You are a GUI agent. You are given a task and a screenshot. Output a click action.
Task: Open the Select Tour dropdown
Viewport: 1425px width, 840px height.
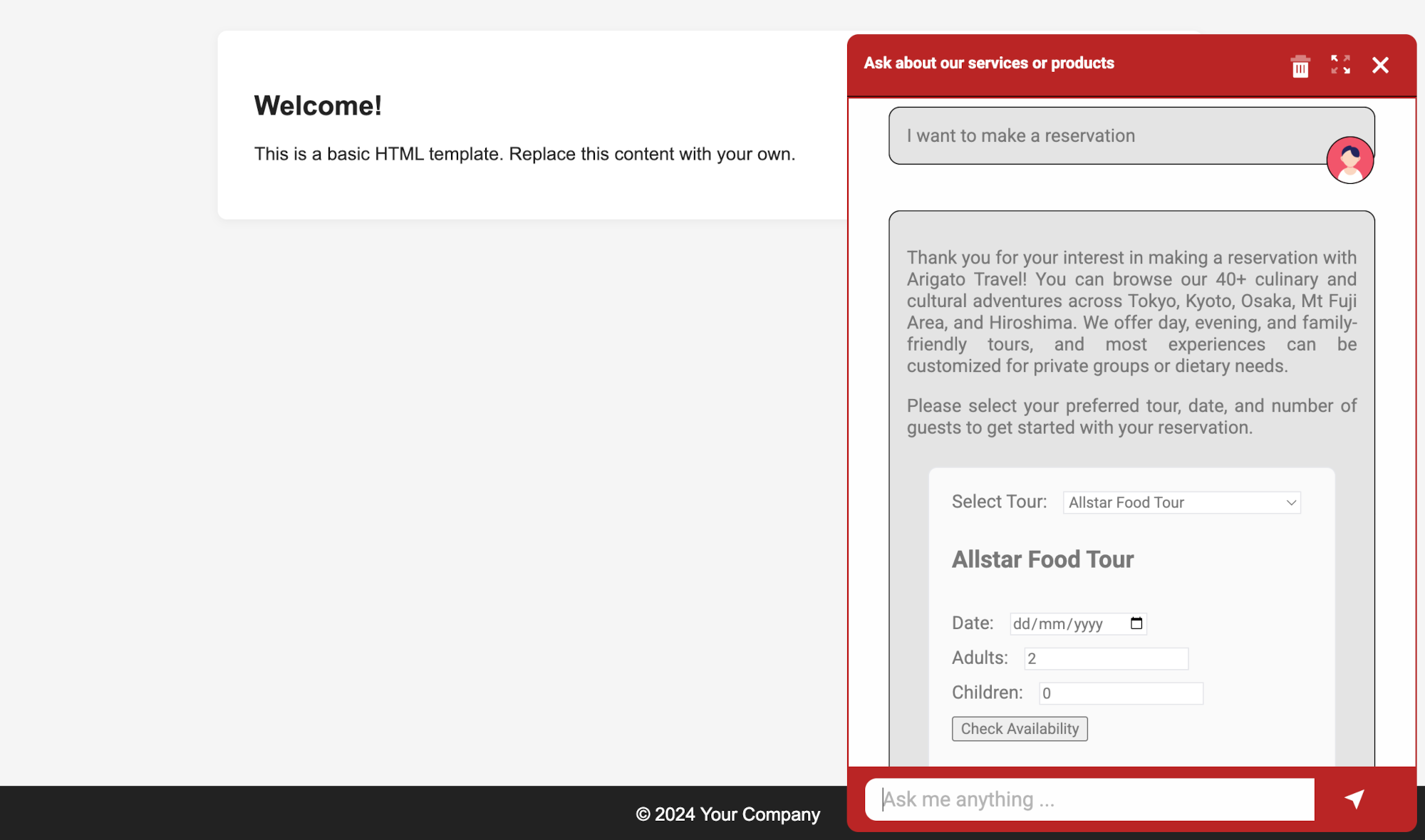pyautogui.click(x=1181, y=503)
